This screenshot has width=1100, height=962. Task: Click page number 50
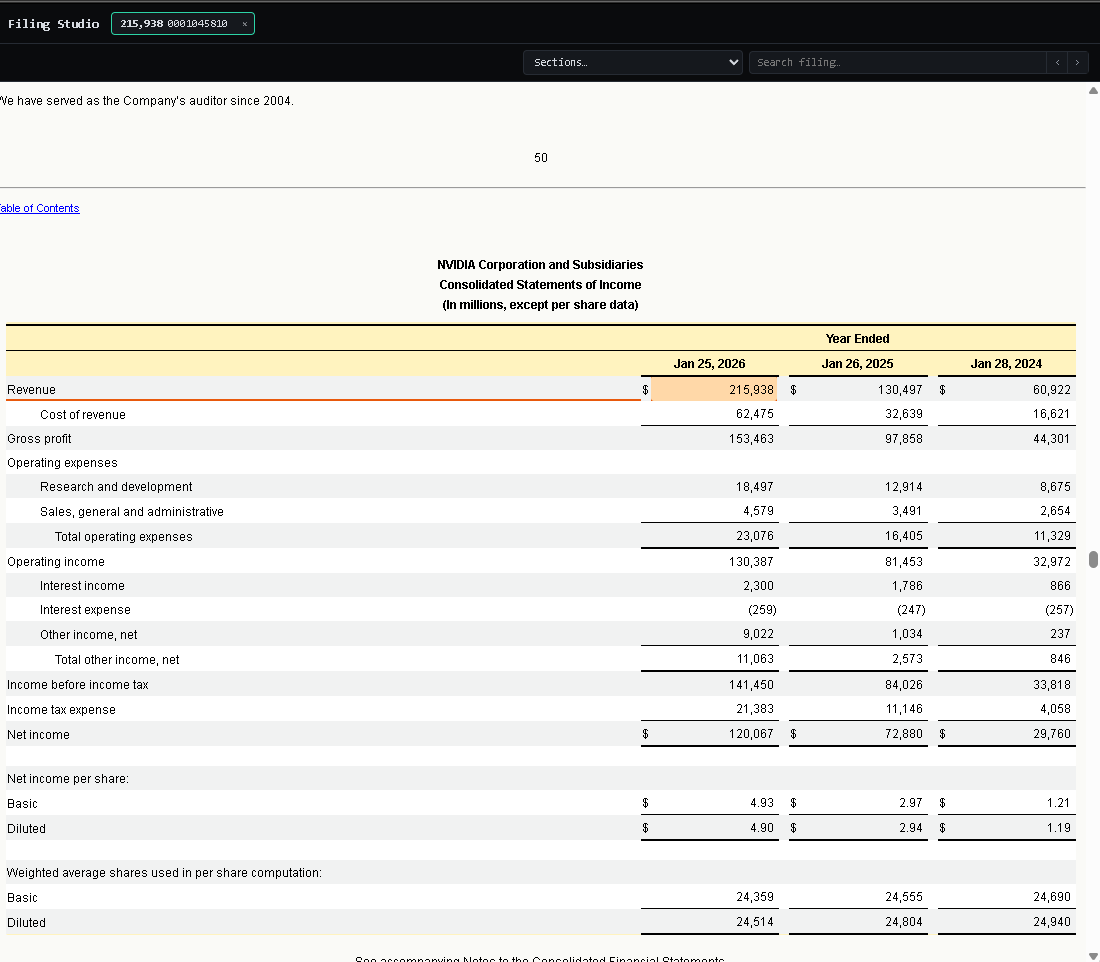[x=540, y=158]
